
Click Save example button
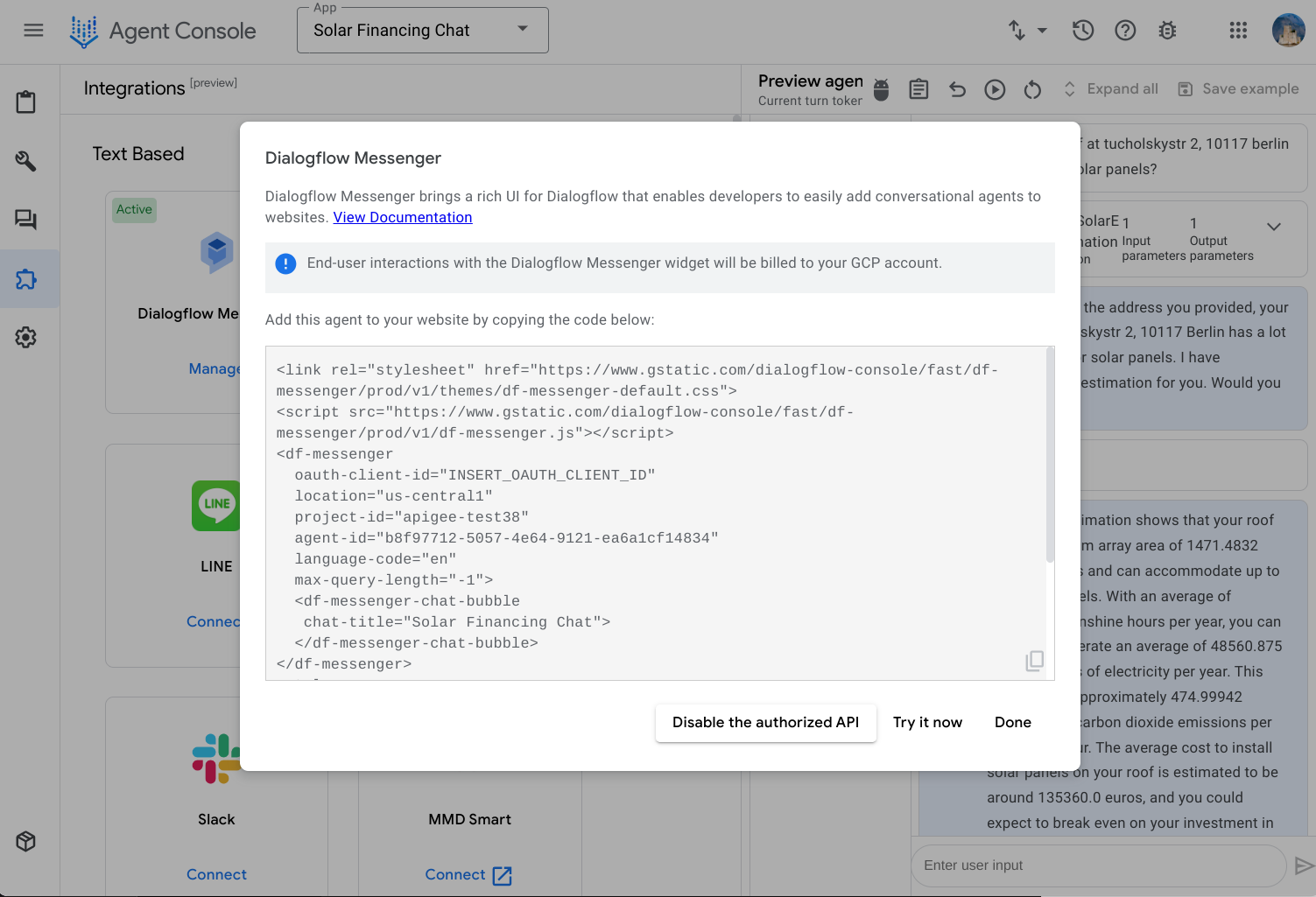1238,89
